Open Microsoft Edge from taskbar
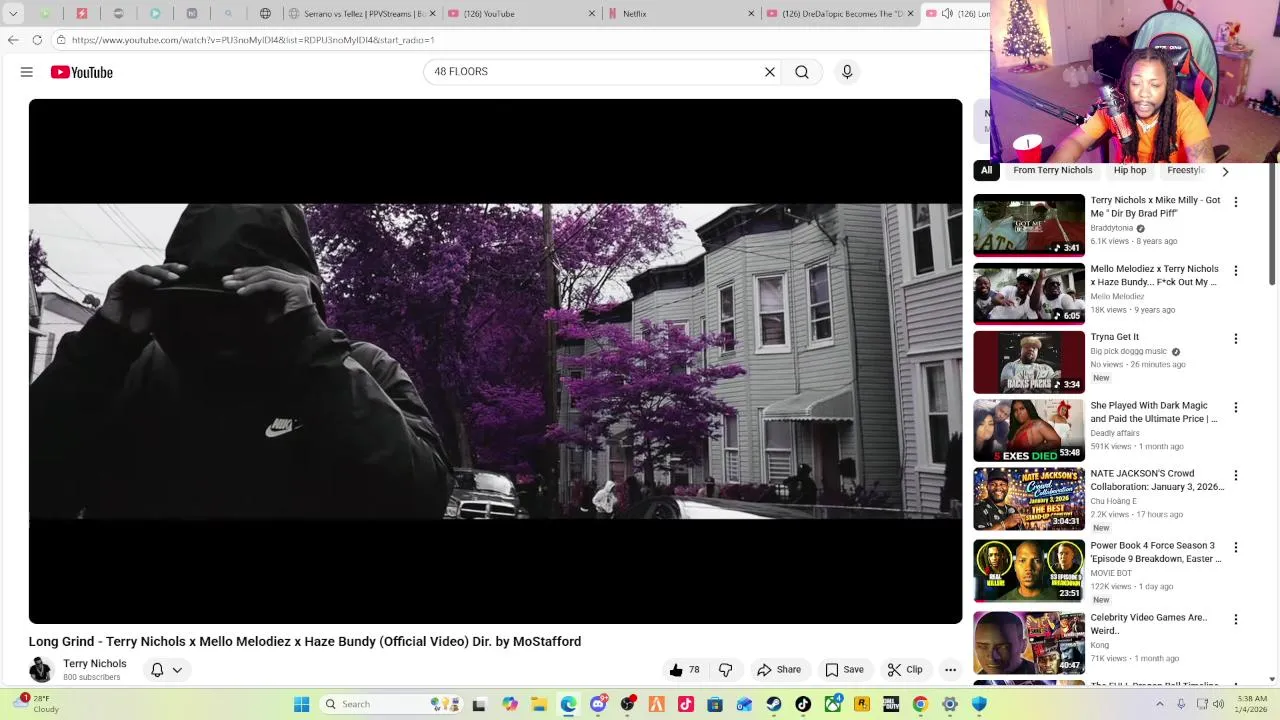The height and width of the screenshot is (720, 1280). pos(569,704)
